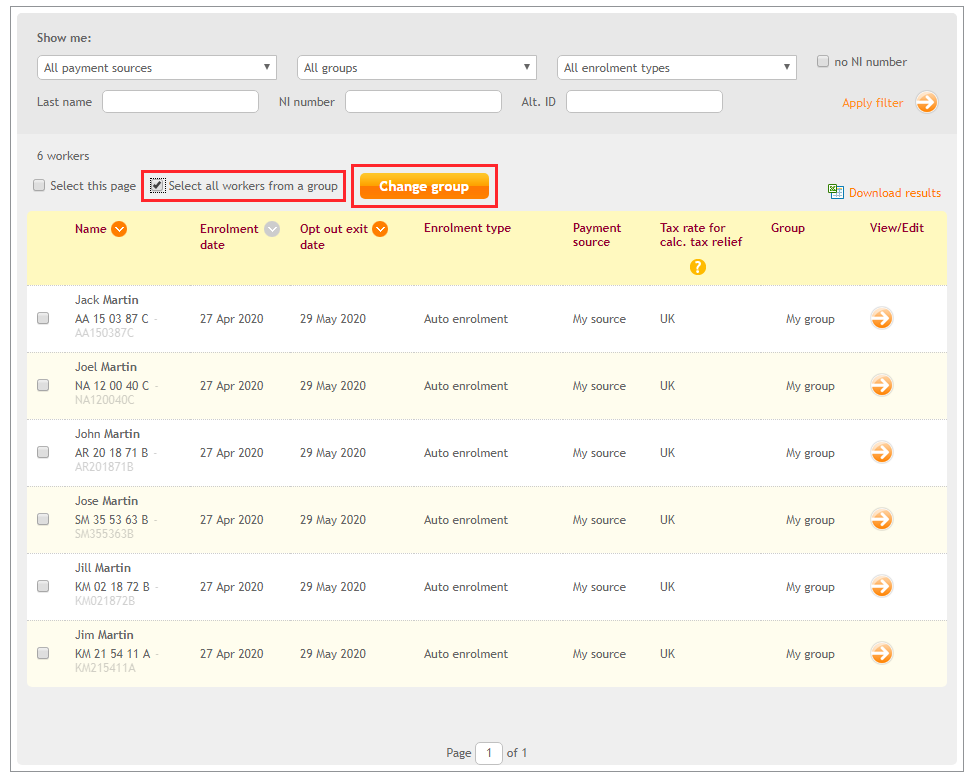This screenshot has height=783, width=978.
Task: Open View/Edit arrow for Jose Martin
Action: (882, 519)
